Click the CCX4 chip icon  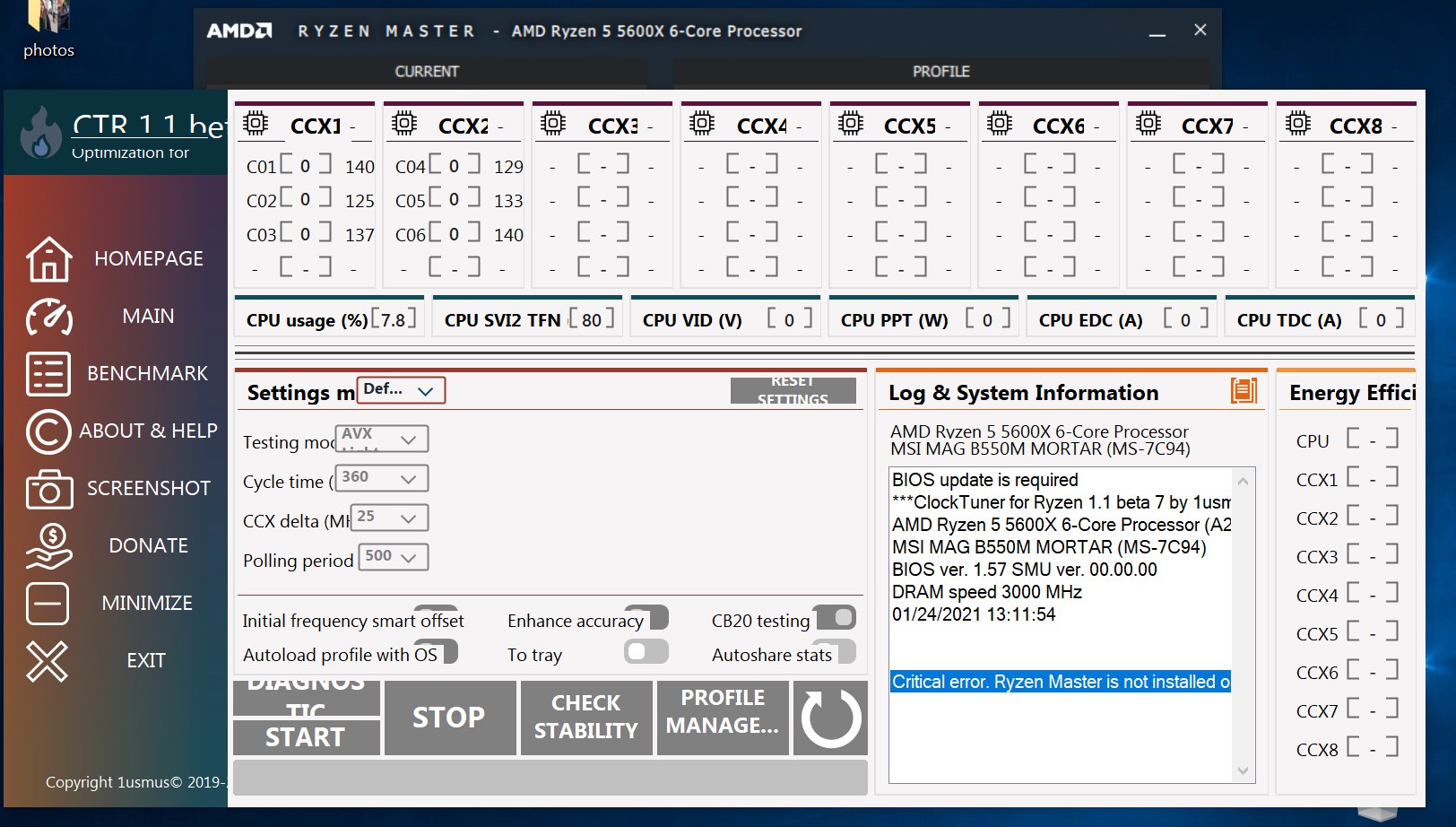click(x=702, y=123)
